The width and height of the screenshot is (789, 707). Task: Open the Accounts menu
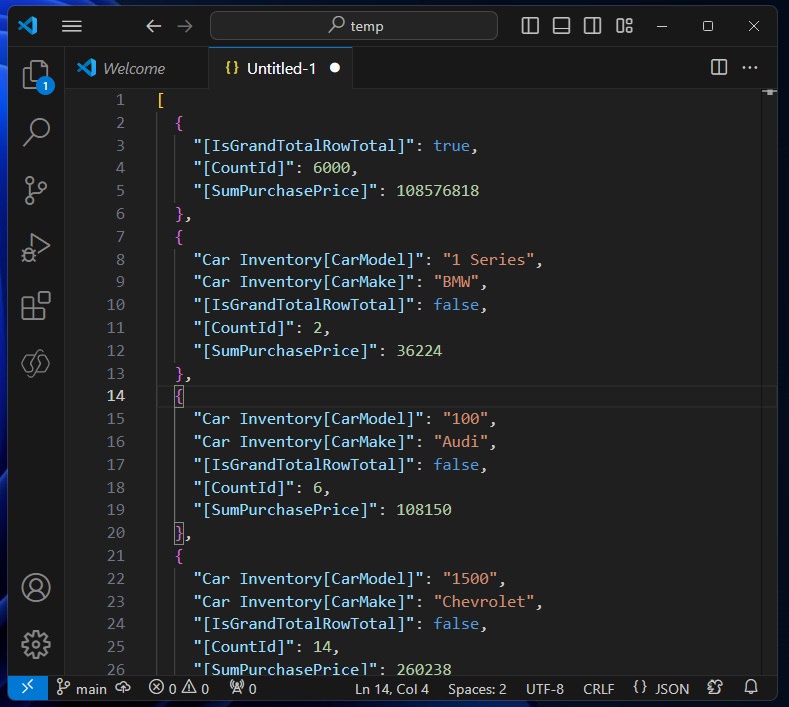[36, 588]
